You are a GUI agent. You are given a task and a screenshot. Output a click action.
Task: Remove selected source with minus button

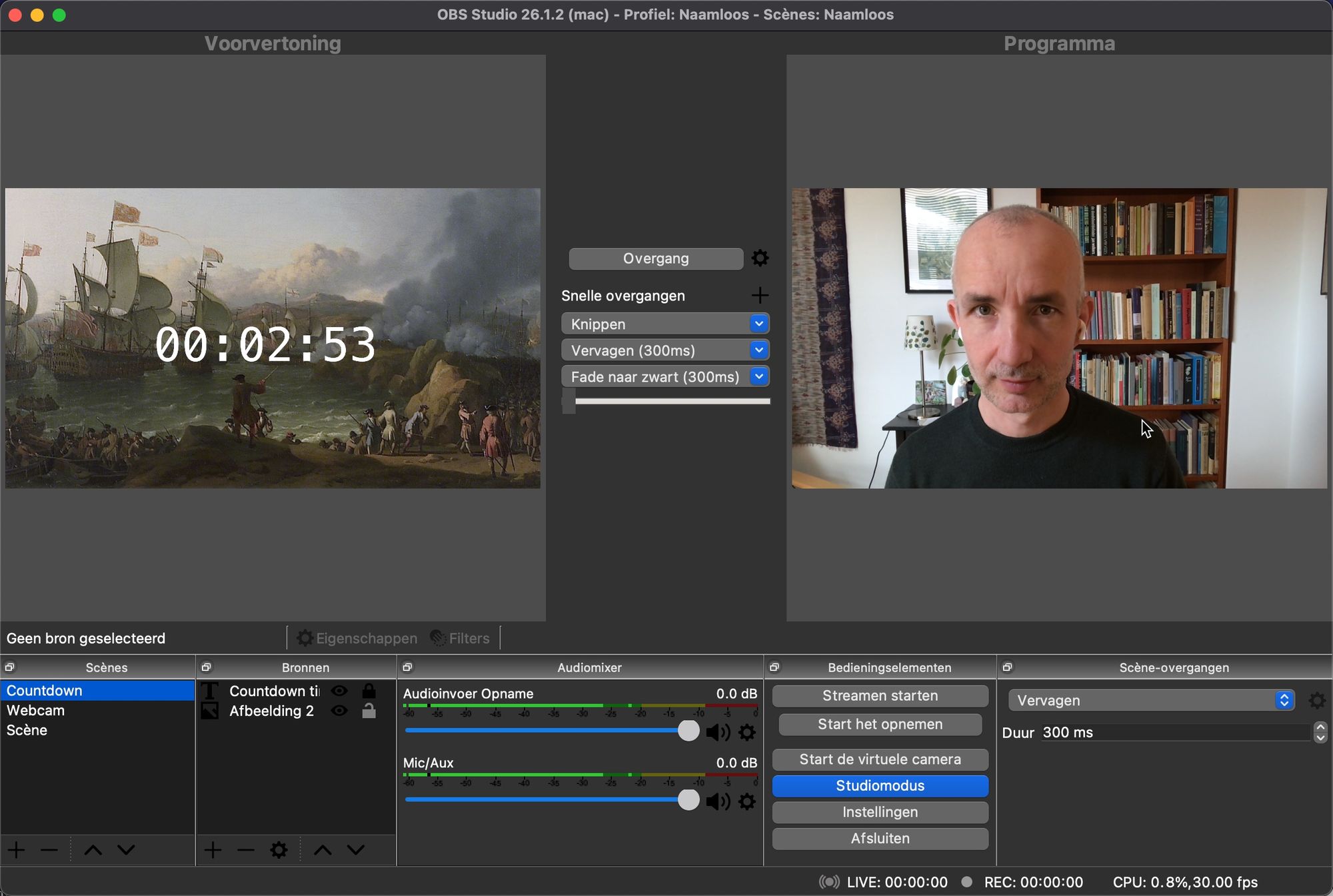pos(246,850)
